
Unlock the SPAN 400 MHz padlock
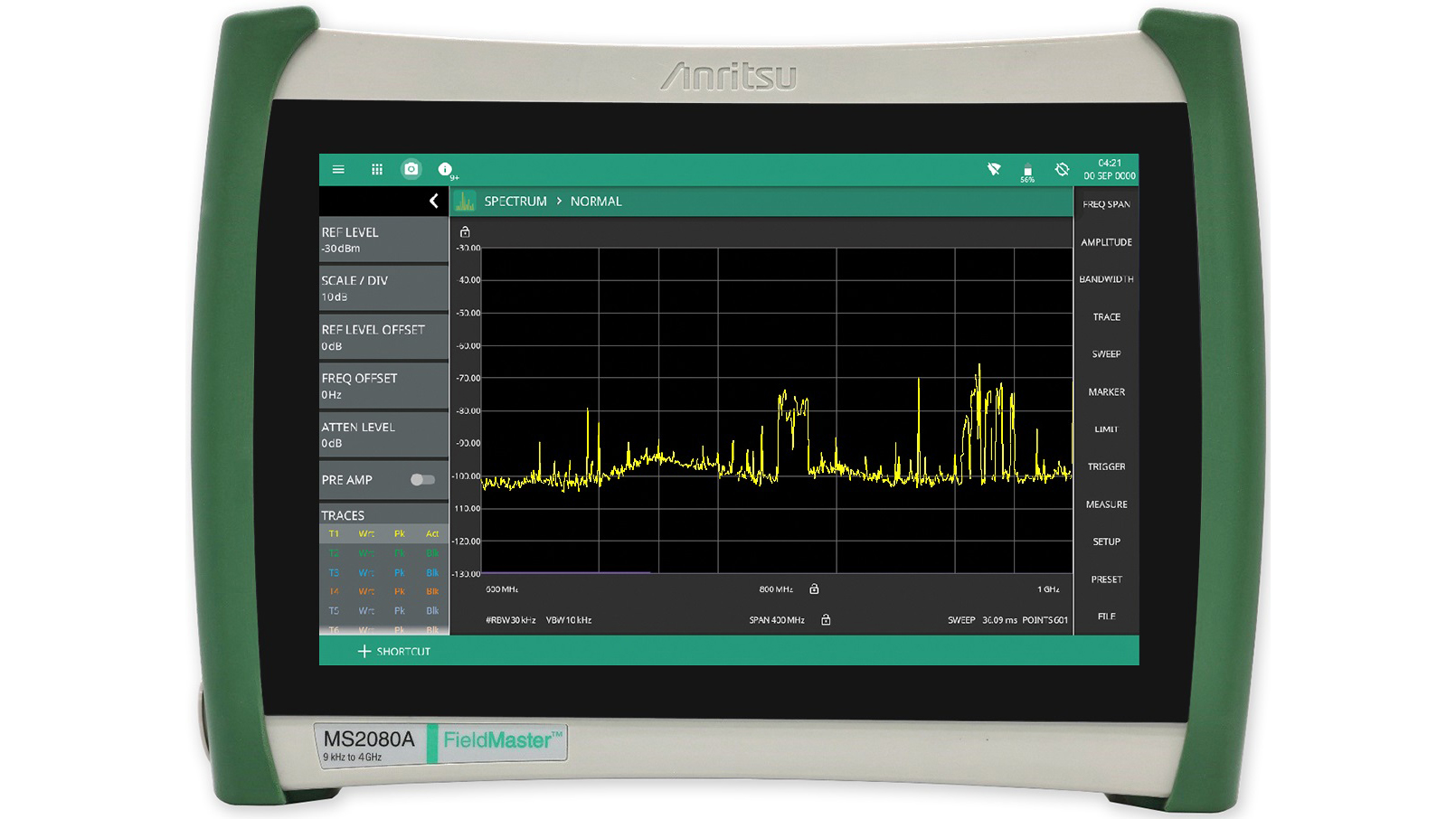826,620
